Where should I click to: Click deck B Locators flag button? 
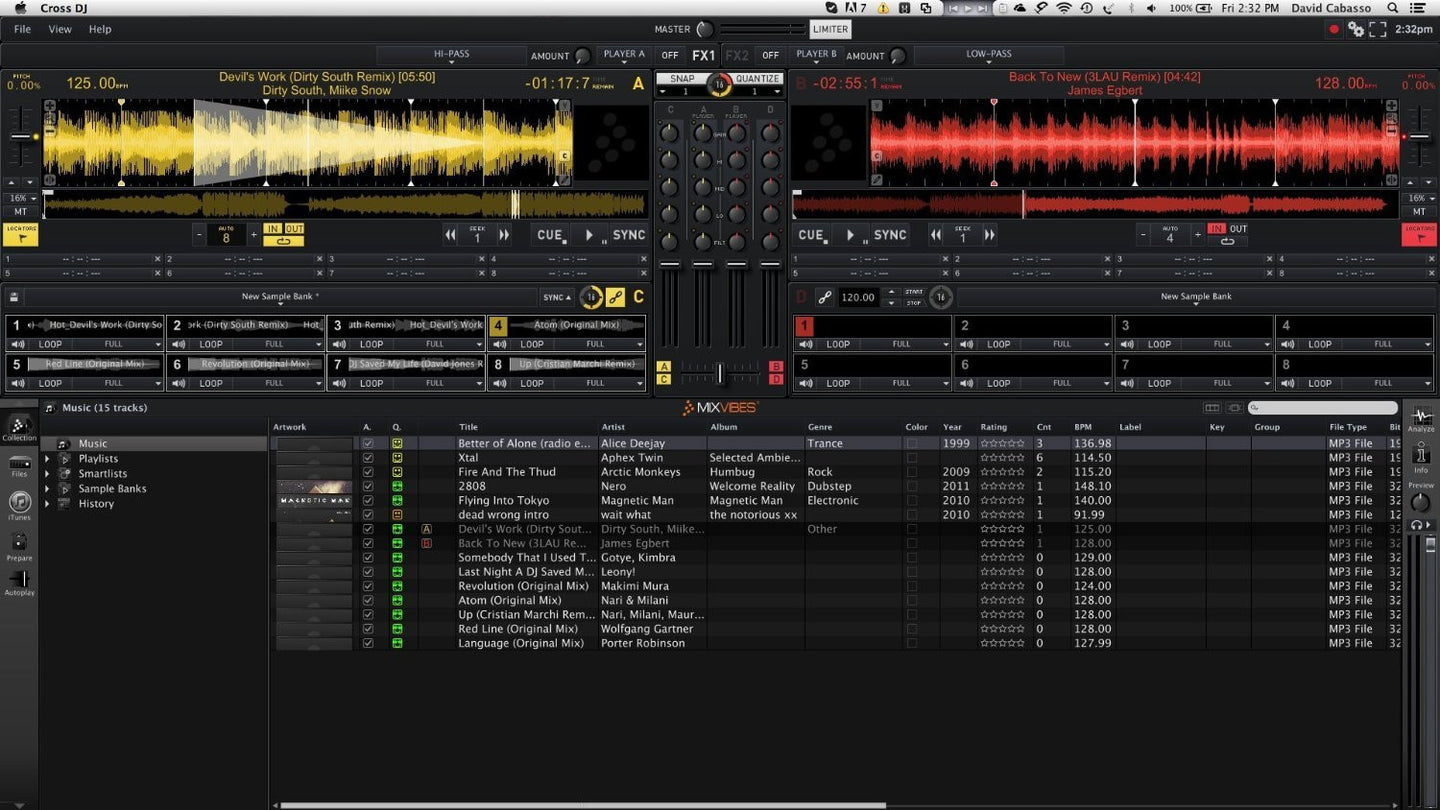point(1418,234)
